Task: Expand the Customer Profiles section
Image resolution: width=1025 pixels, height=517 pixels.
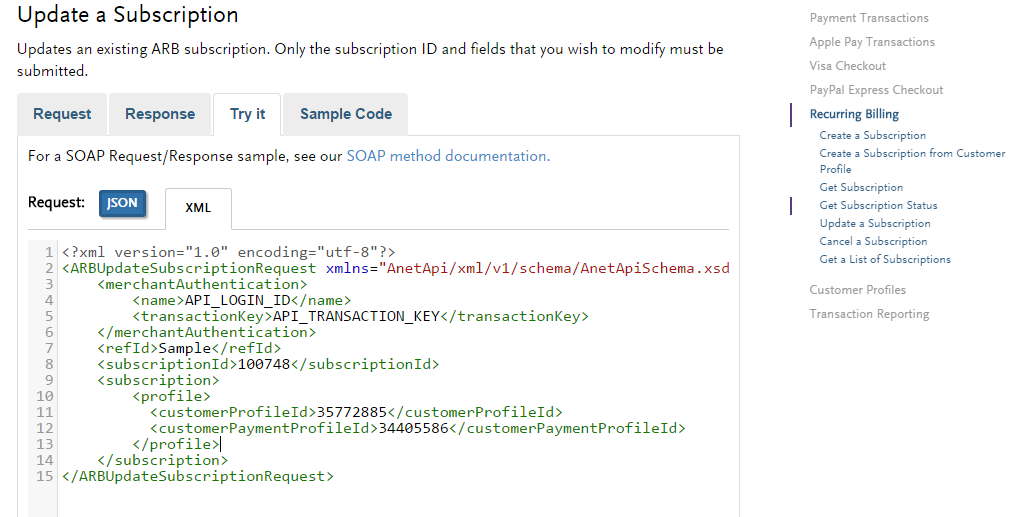Action: click(x=857, y=290)
